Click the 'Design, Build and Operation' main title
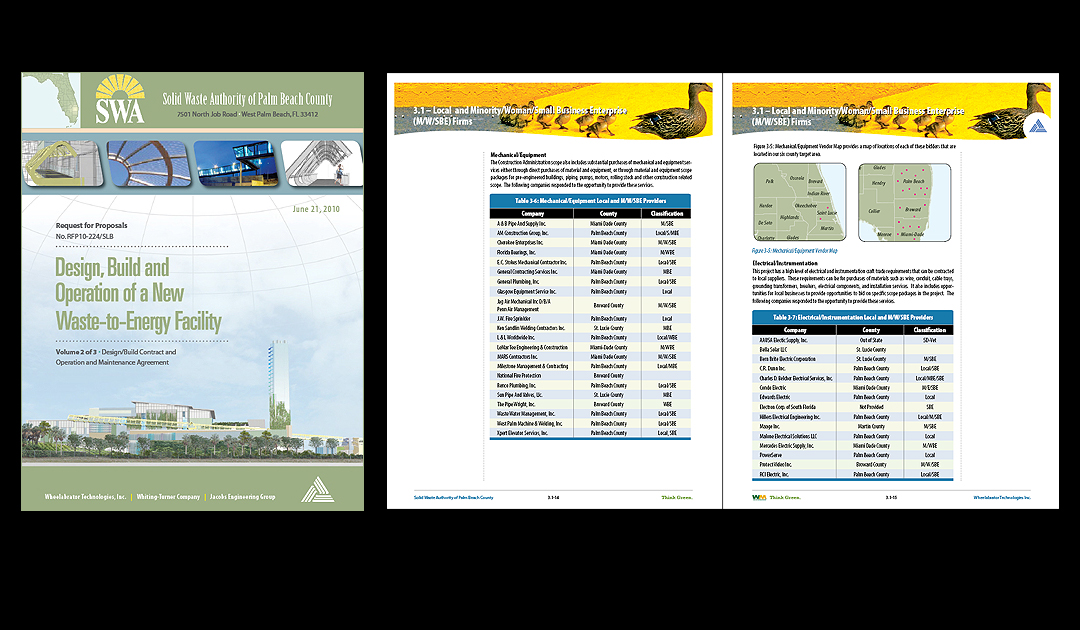This screenshot has width=1080, height=630. click(138, 295)
